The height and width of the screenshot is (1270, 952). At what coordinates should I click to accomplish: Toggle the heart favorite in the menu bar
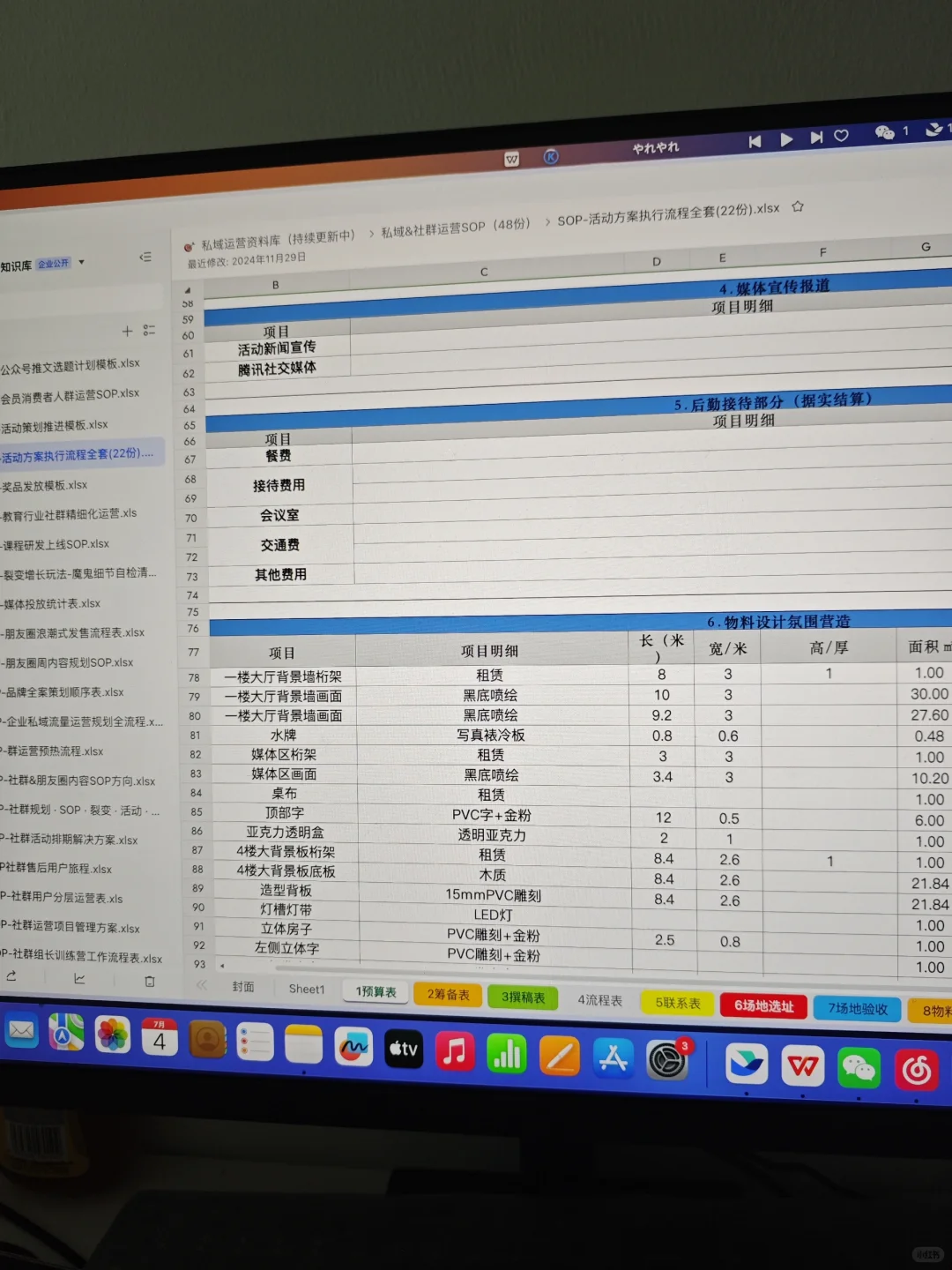pyautogui.click(x=840, y=135)
